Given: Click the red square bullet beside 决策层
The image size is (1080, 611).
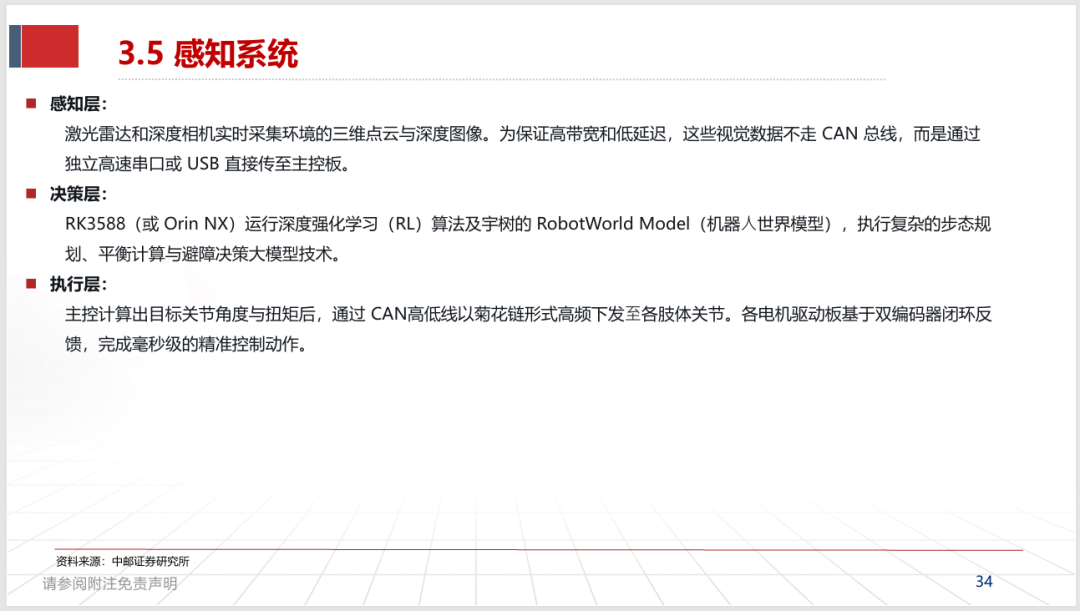Looking at the screenshot, I should click(x=31, y=194).
